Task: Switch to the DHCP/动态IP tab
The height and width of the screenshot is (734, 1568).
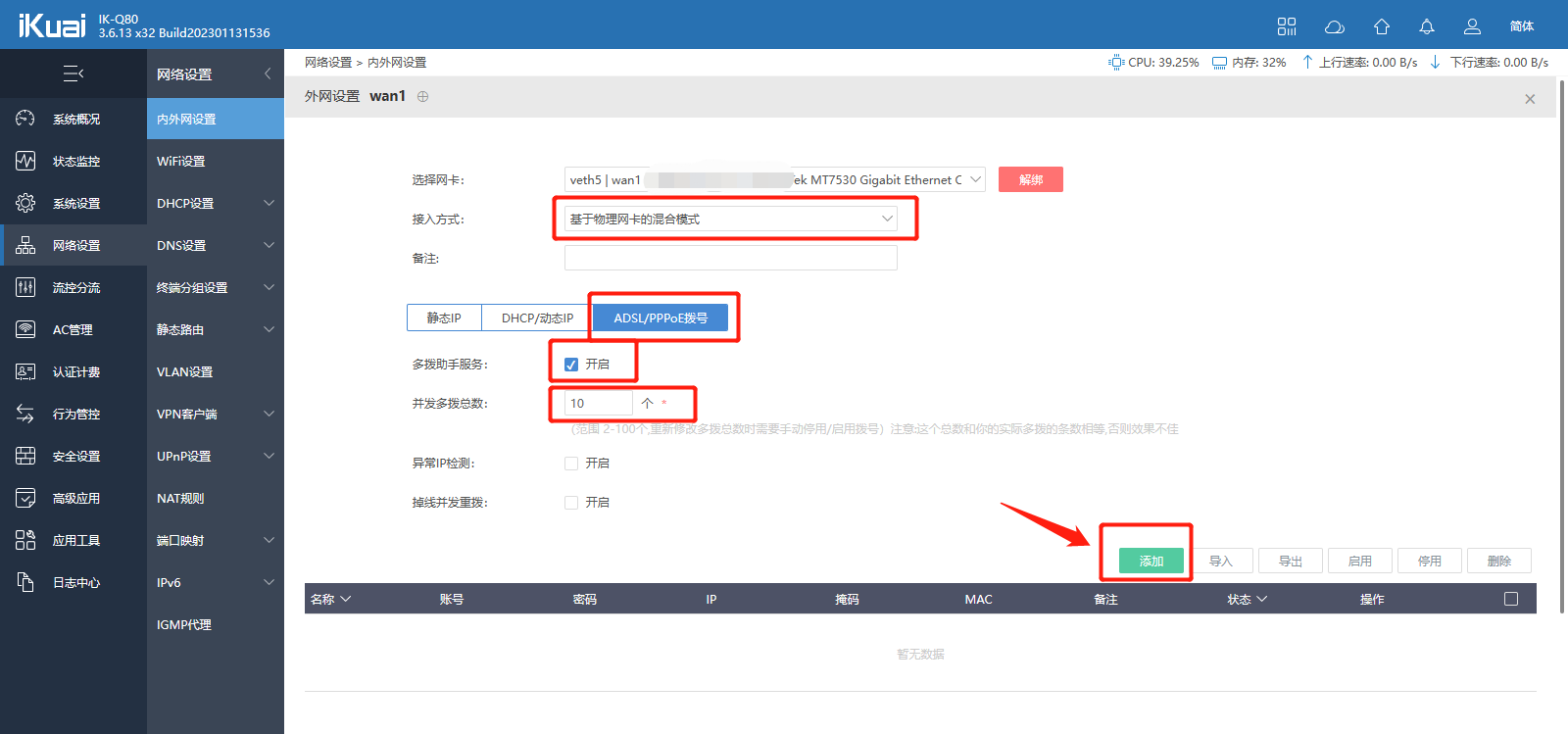Action: [537, 318]
